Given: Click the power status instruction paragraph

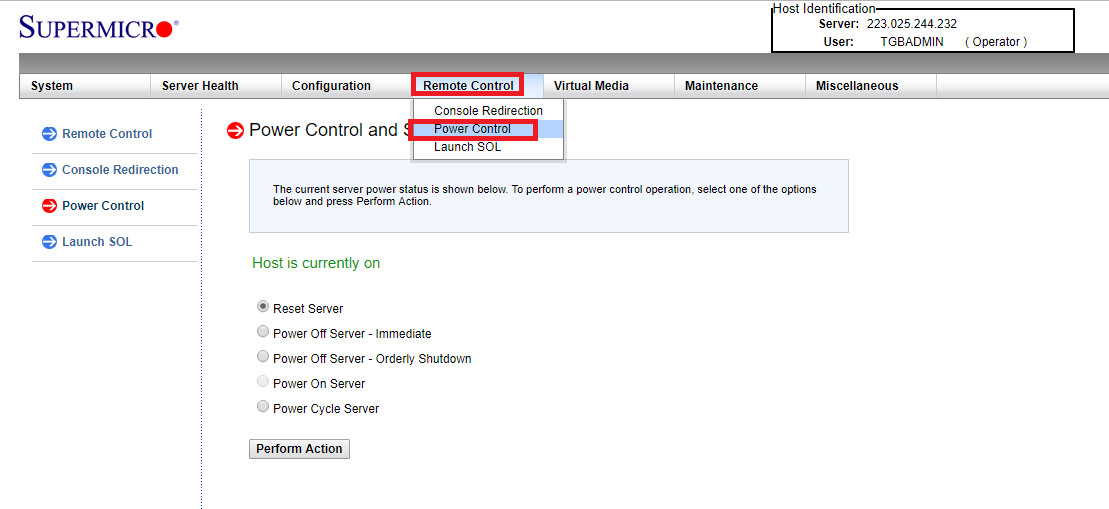Looking at the screenshot, I should [545, 195].
